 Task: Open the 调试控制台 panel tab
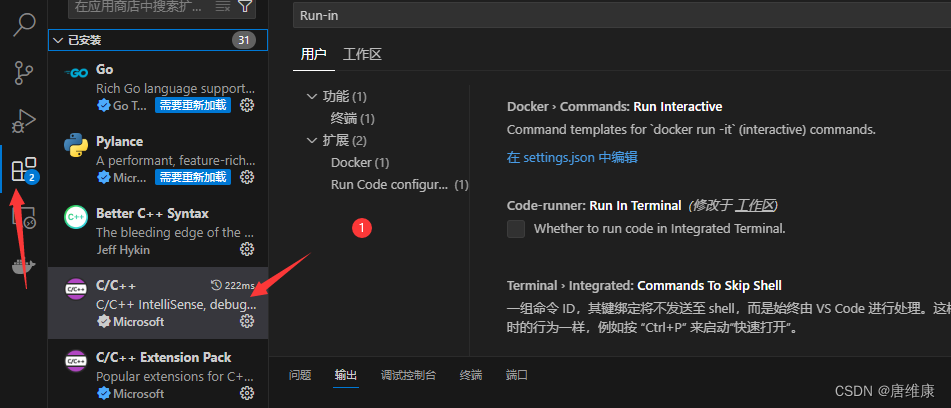click(408, 375)
